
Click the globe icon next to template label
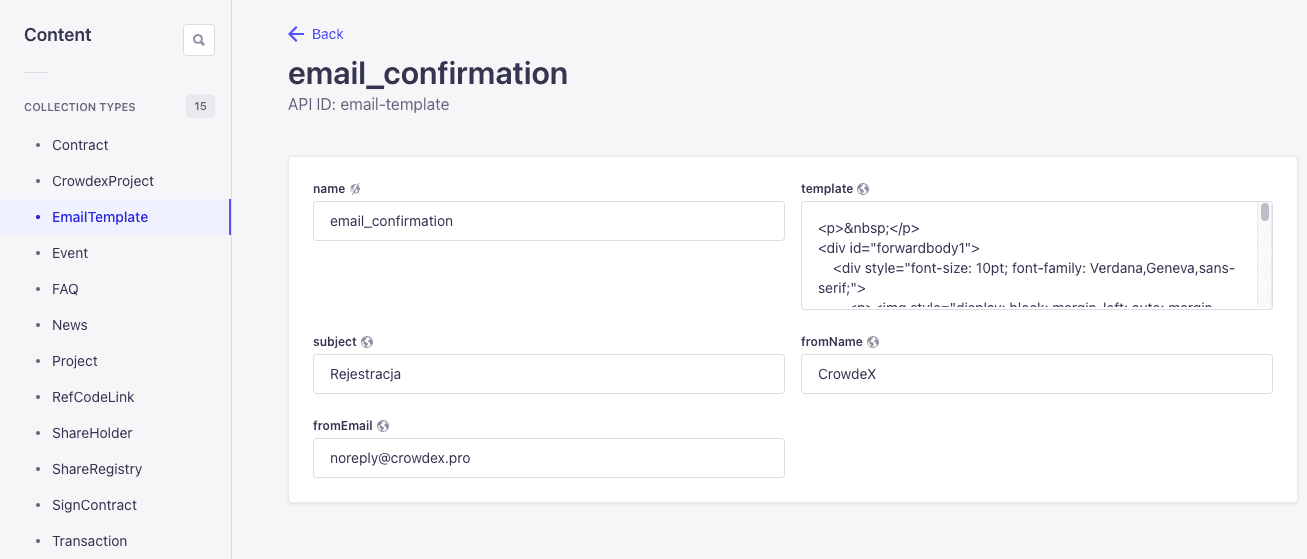tap(863, 189)
